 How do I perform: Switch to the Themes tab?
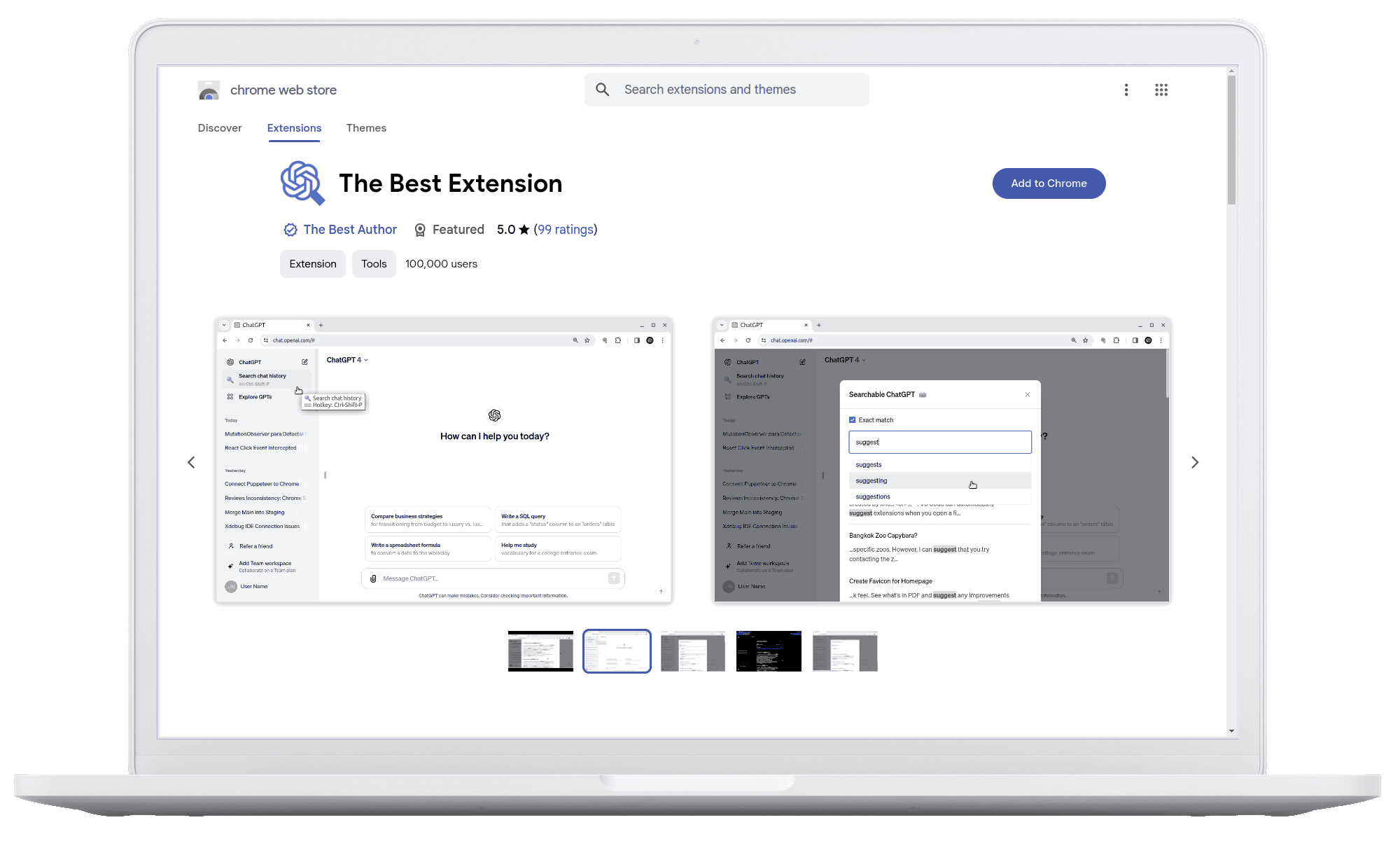point(366,128)
